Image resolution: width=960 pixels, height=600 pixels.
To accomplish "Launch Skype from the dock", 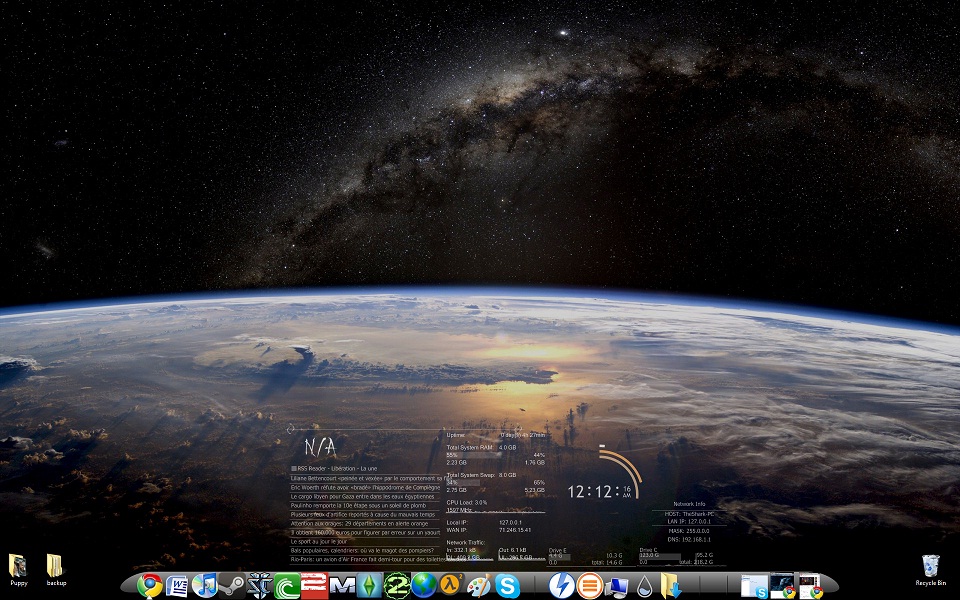I will coord(507,586).
